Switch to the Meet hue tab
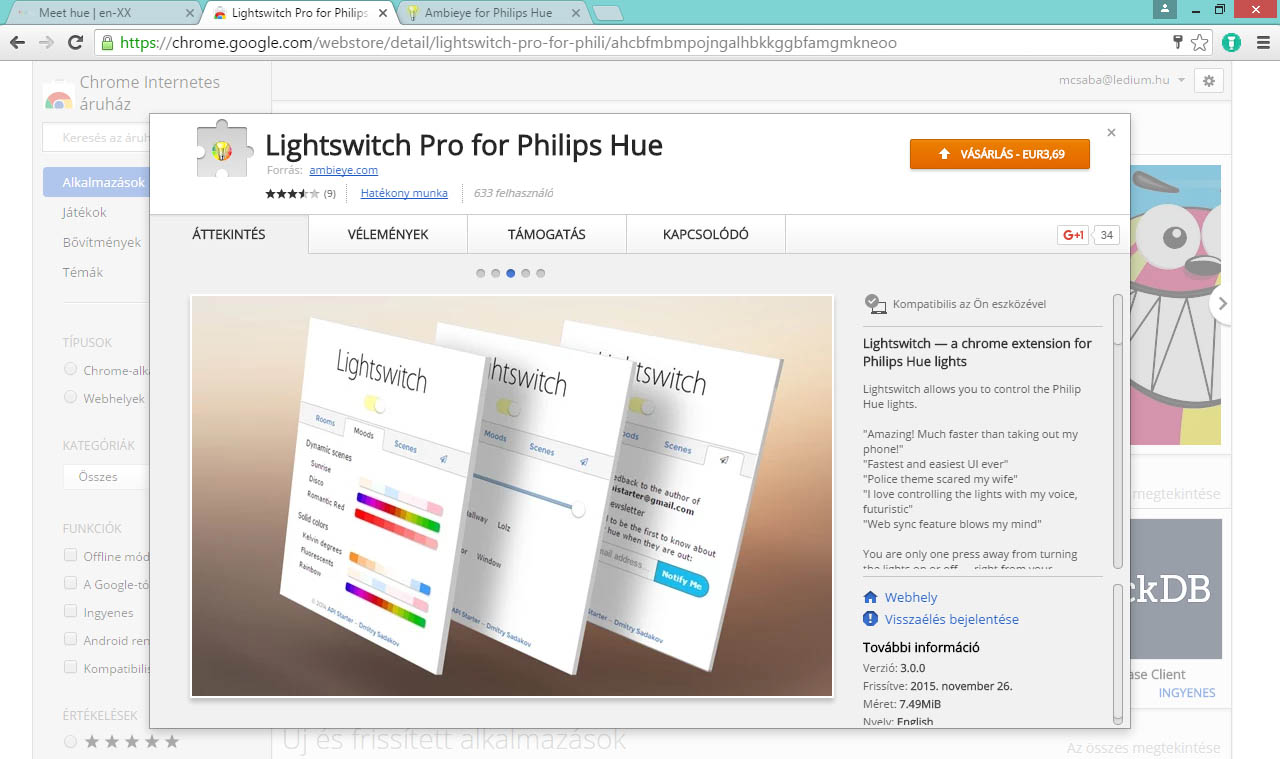 click(101, 14)
